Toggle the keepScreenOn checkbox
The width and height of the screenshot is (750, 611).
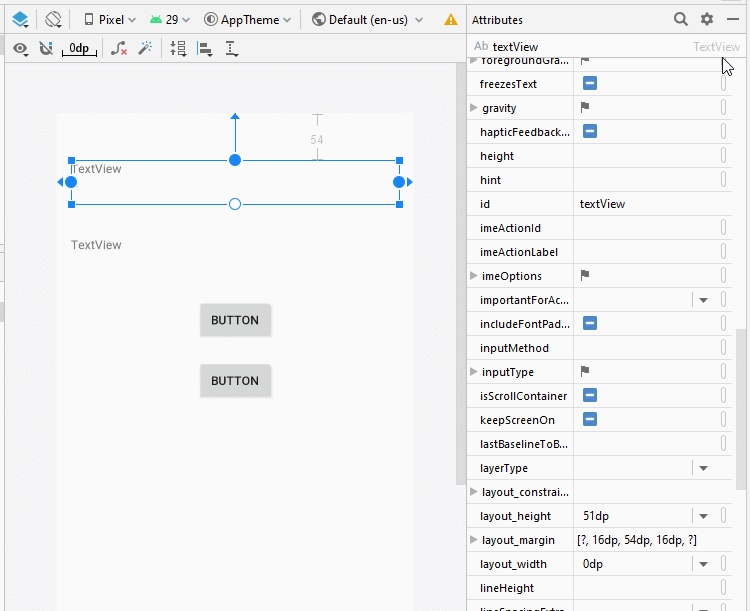coord(590,419)
